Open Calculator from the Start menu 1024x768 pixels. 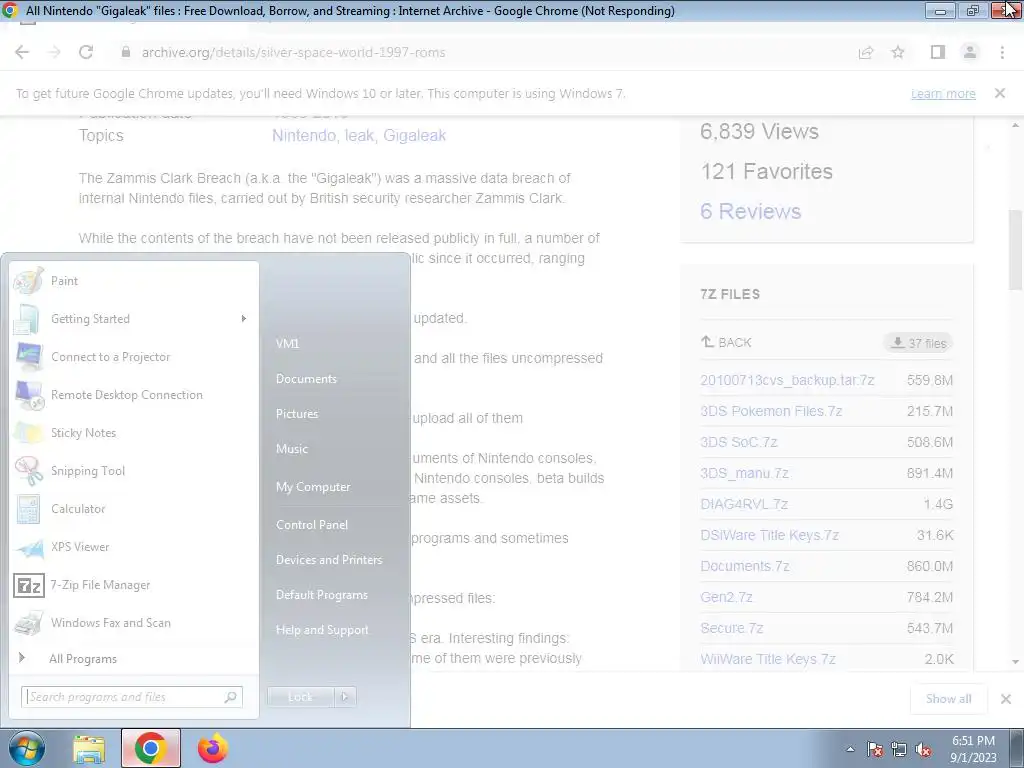coord(135,509)
